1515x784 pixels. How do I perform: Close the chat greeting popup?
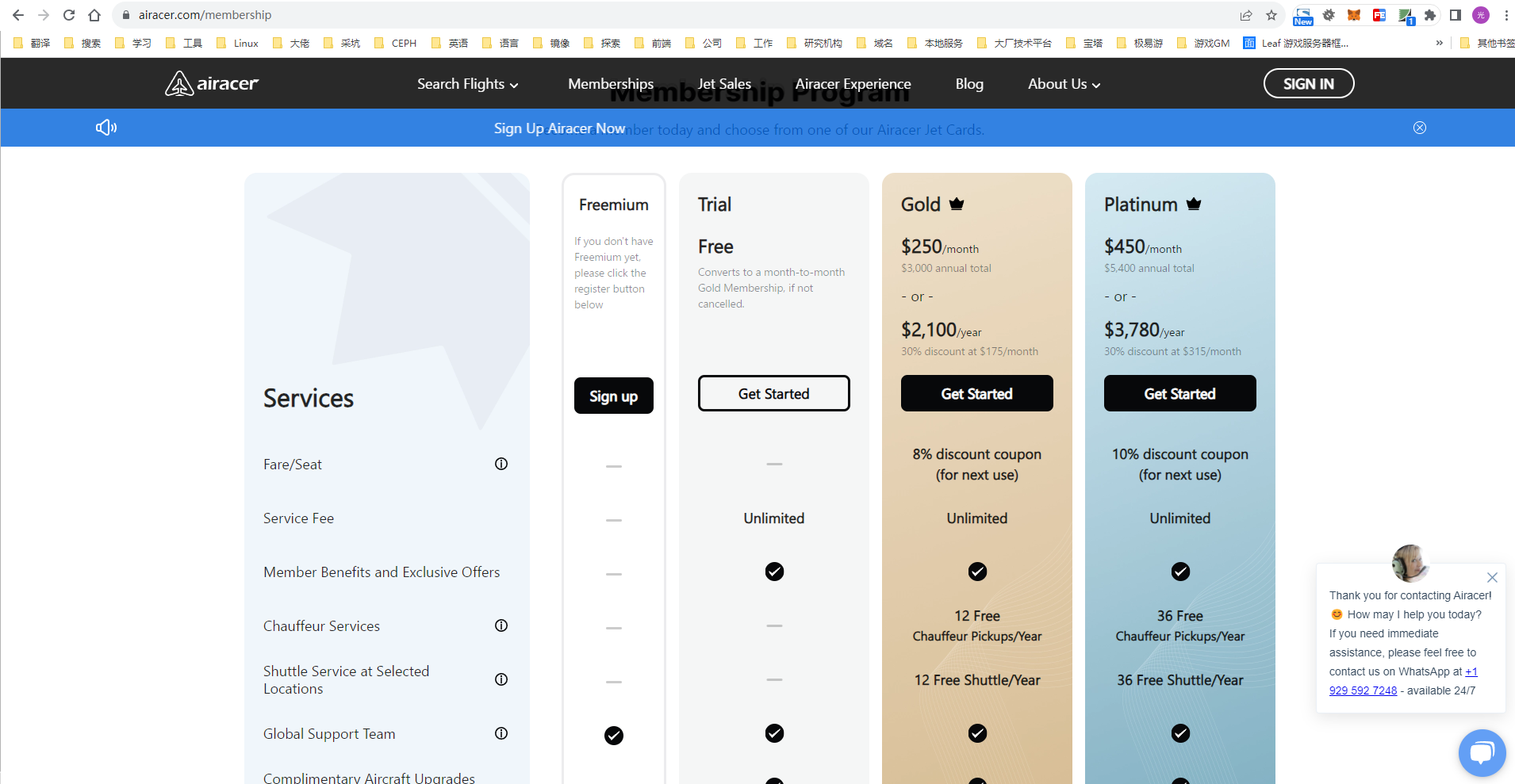pos(1492,578)
